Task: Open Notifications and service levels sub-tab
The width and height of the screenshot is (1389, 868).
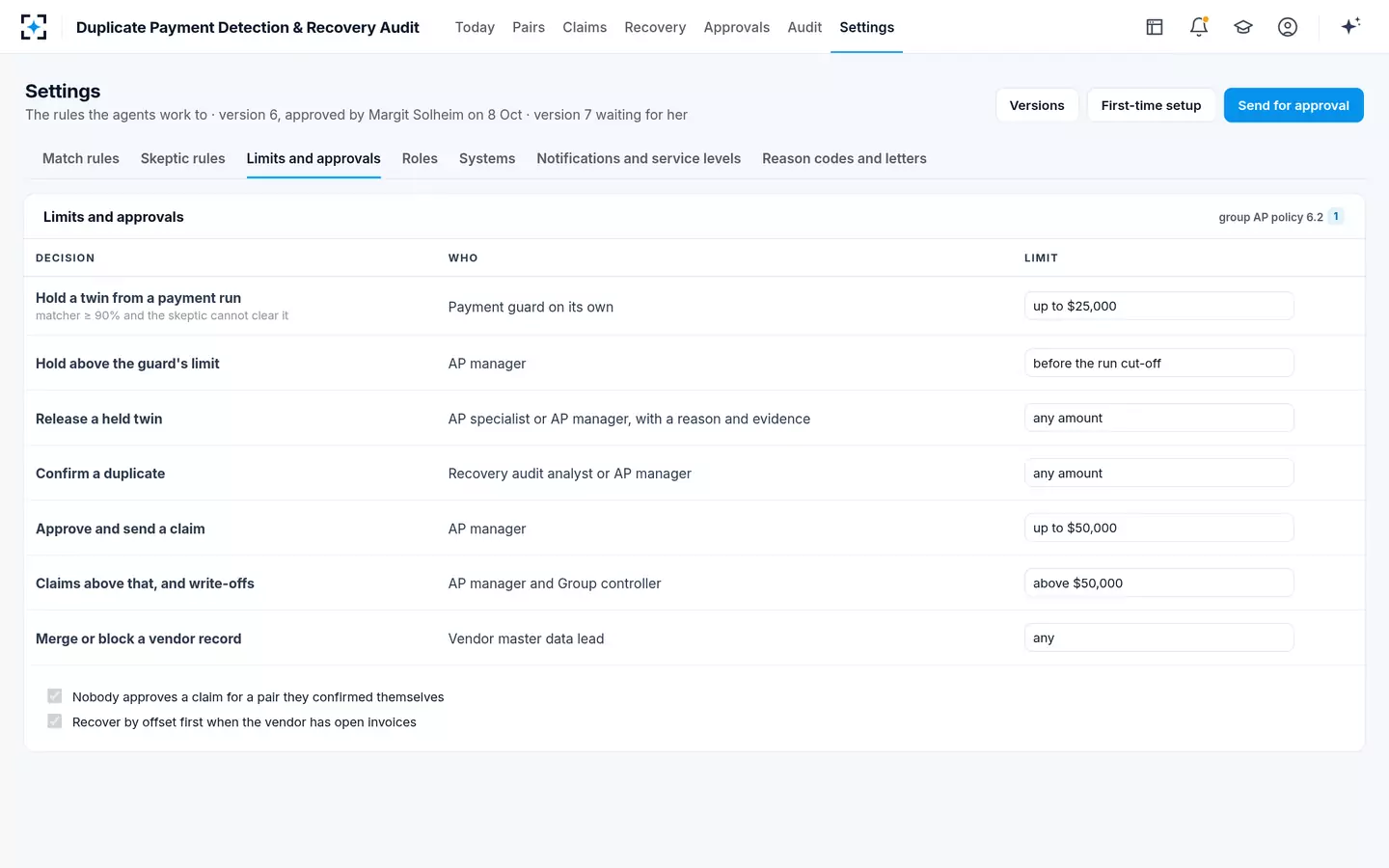Action: coord(639,158)
